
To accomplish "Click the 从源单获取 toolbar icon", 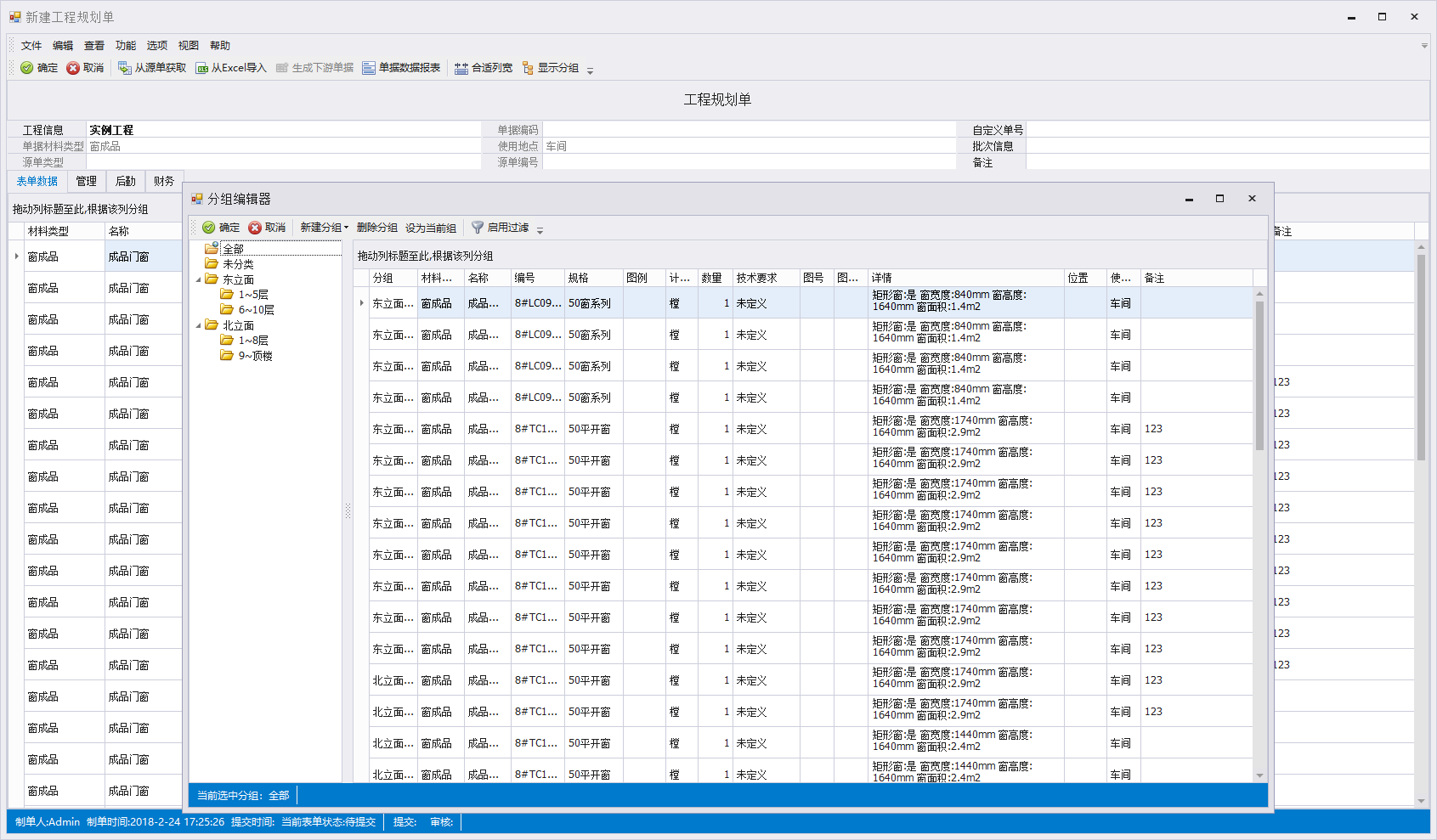I will click(x=124, y=68).
